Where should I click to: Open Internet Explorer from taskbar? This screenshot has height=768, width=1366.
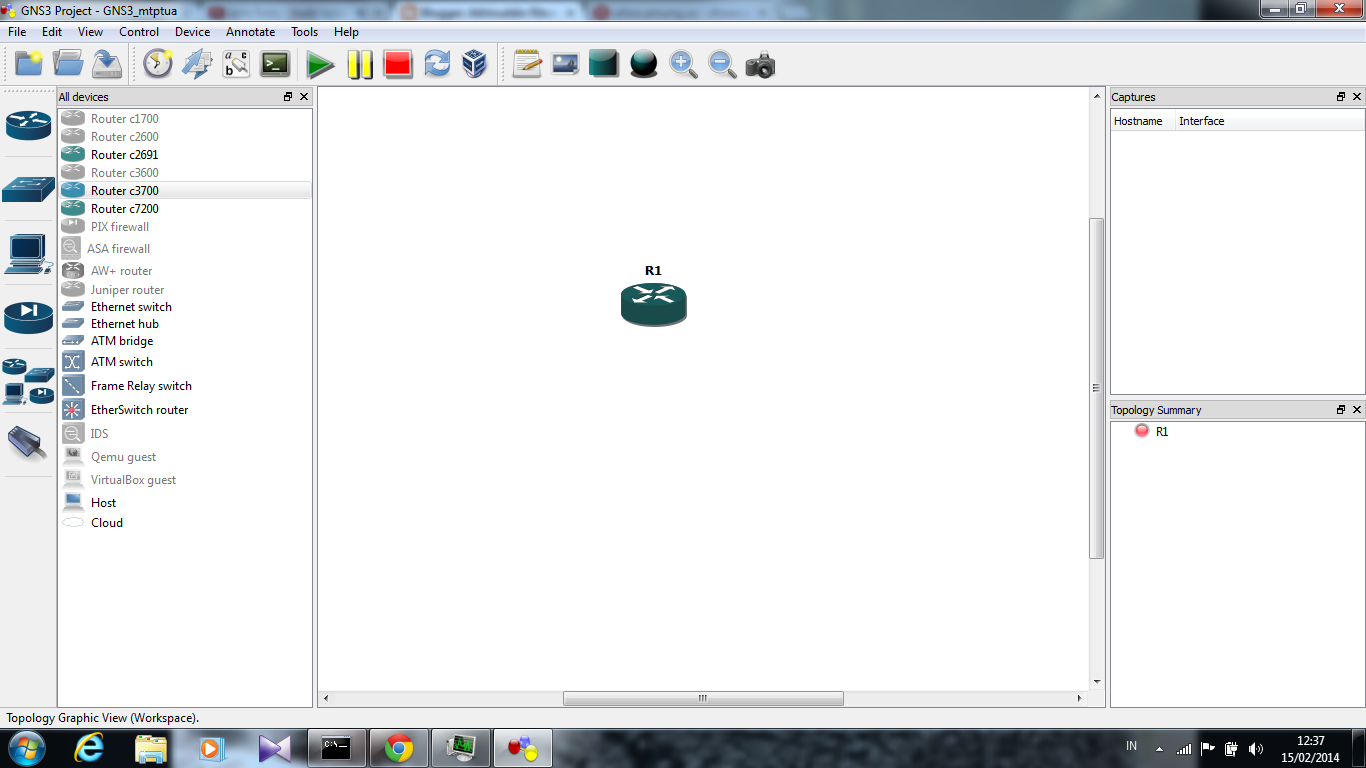(90, 748)
